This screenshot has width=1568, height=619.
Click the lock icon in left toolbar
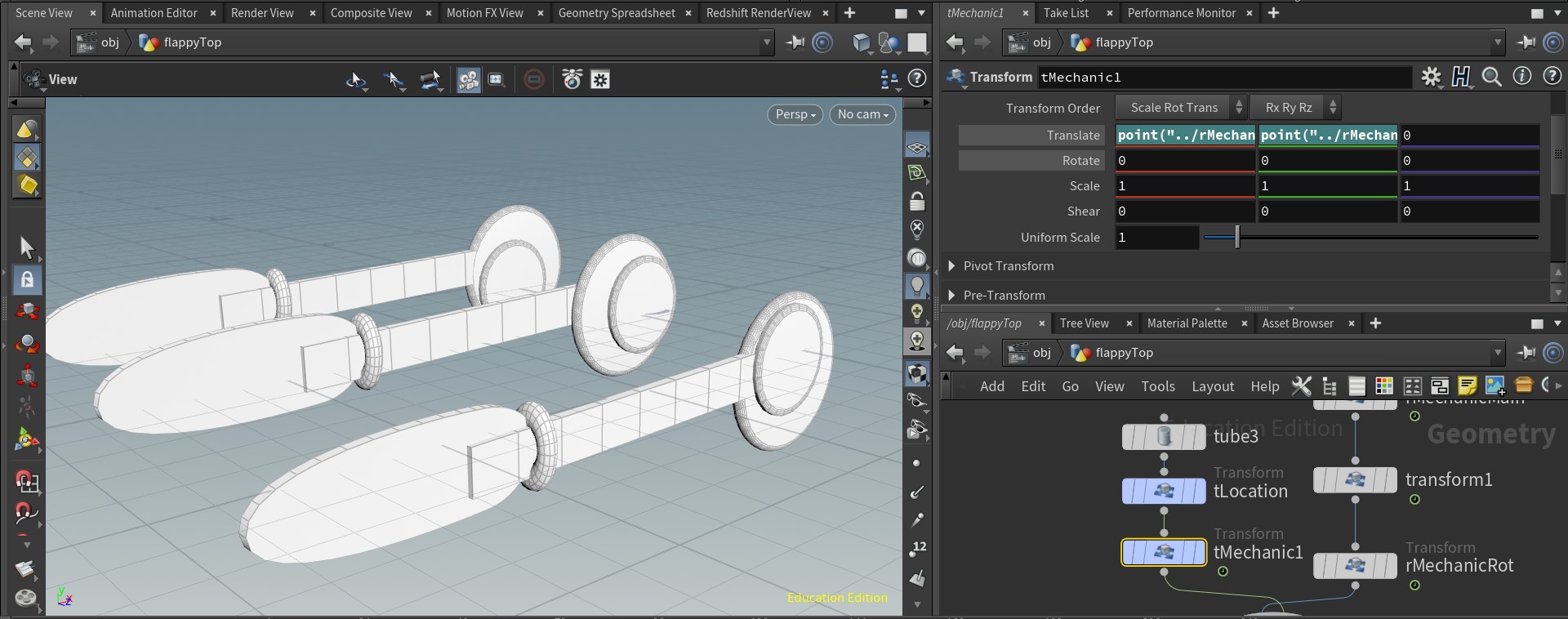[27, 279]
